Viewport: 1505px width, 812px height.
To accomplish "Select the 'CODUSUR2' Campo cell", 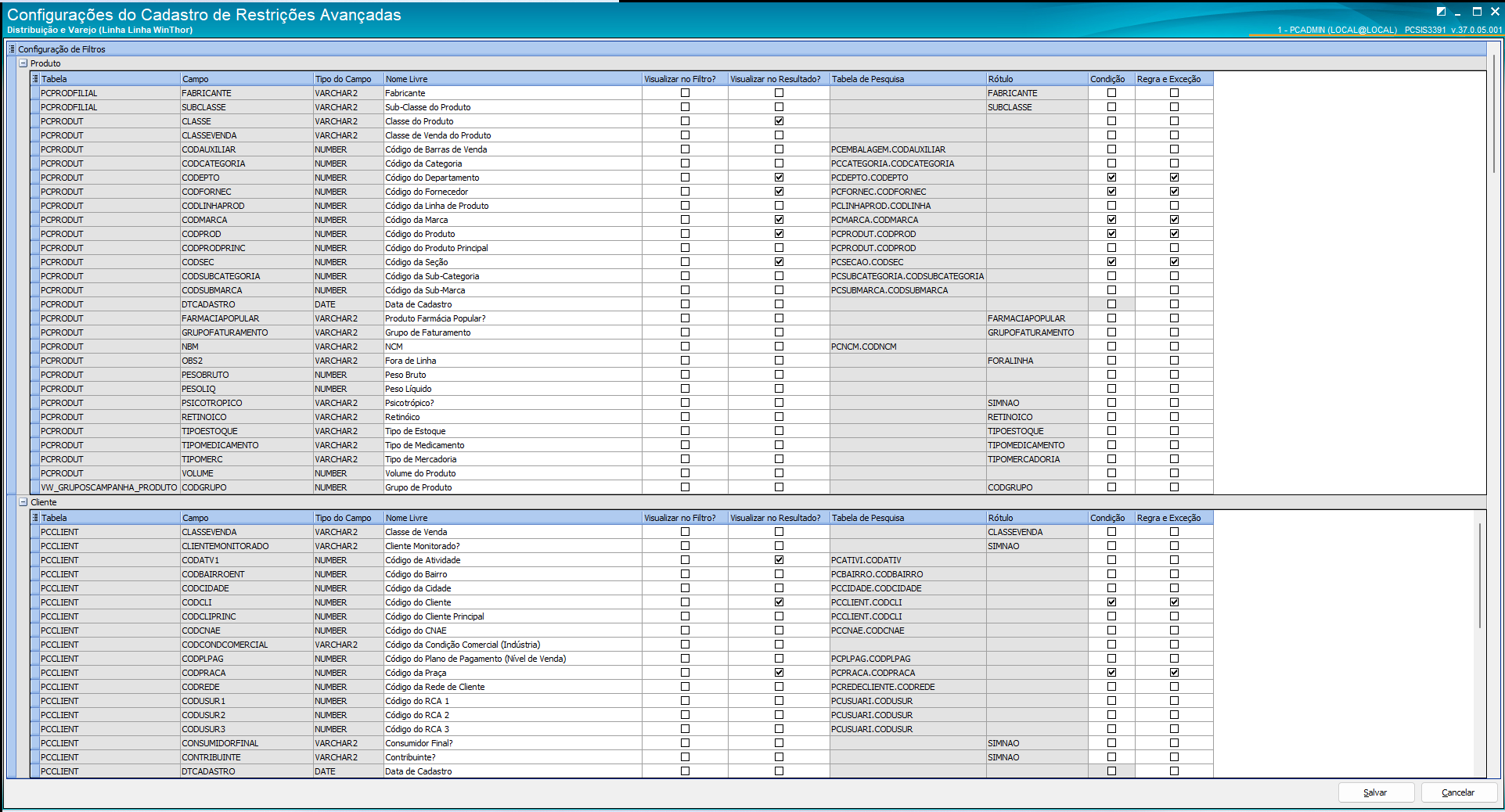I will tap(247, 715).
